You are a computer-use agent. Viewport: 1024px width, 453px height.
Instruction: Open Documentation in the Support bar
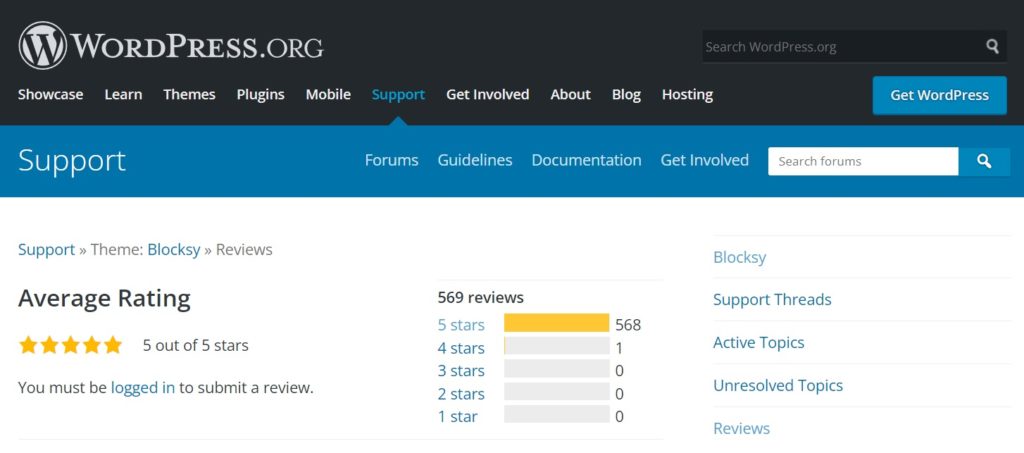point(586,160)
